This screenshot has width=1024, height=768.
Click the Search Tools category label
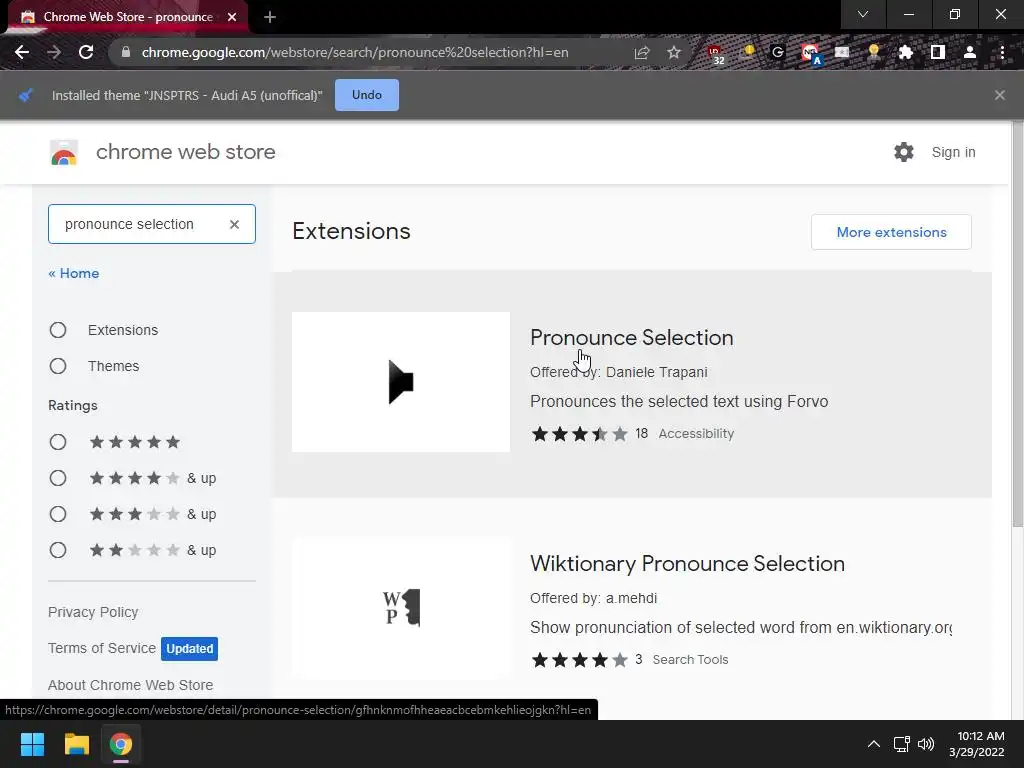point(690,660)
